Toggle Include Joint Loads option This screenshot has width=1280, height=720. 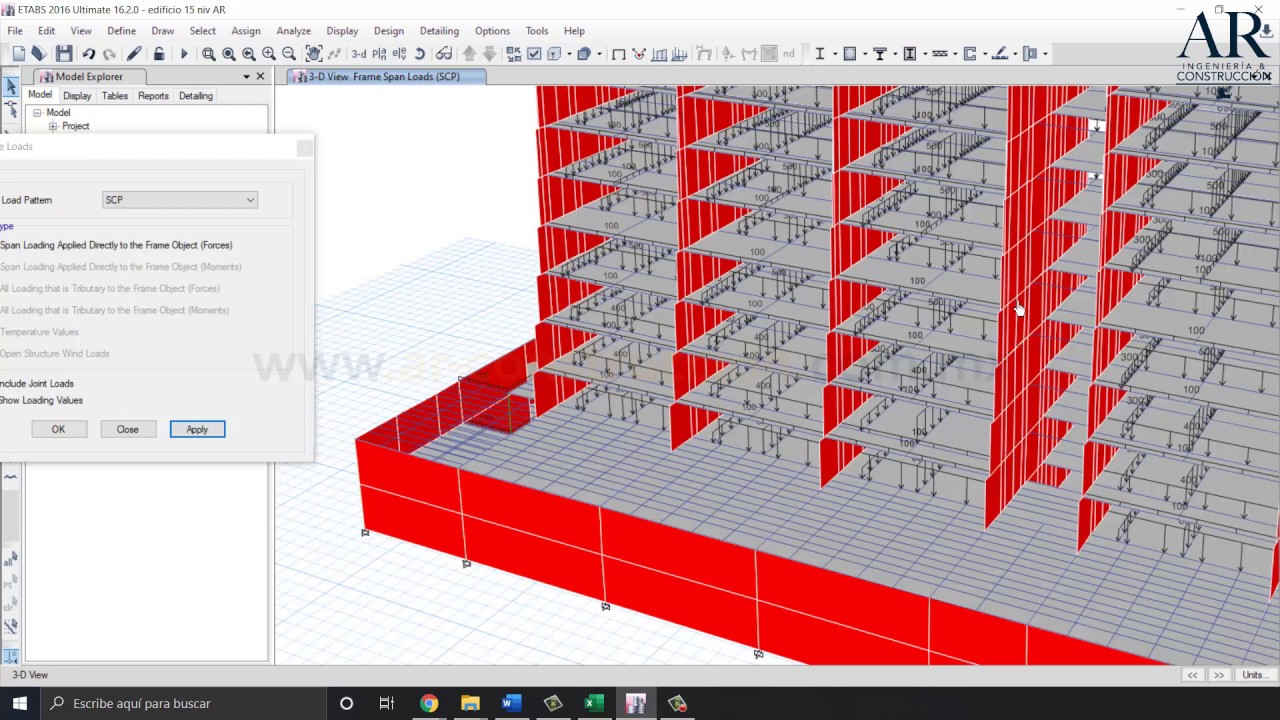click(37, 384)
